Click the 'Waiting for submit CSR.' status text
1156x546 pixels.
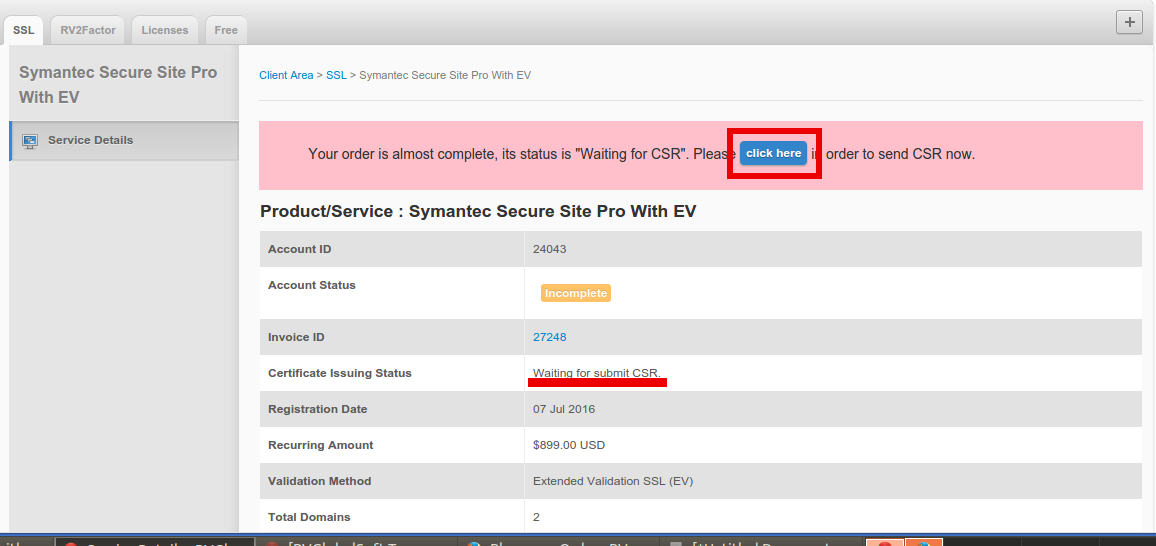point(597,373)
